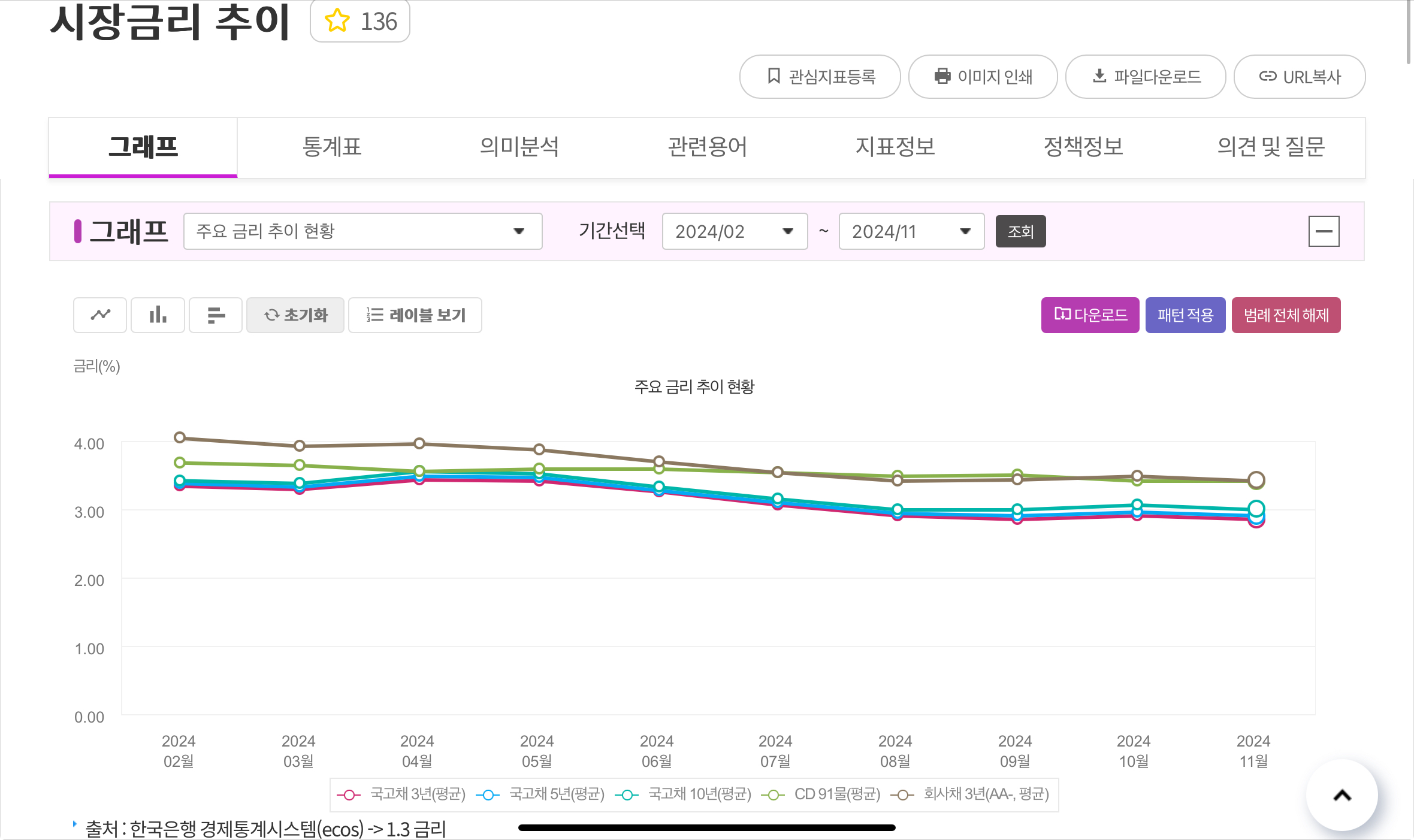Switch to vertical bar chart icon
This screenshot has width=1414, height=840.
pyautogui.click(x=158, y=315)
